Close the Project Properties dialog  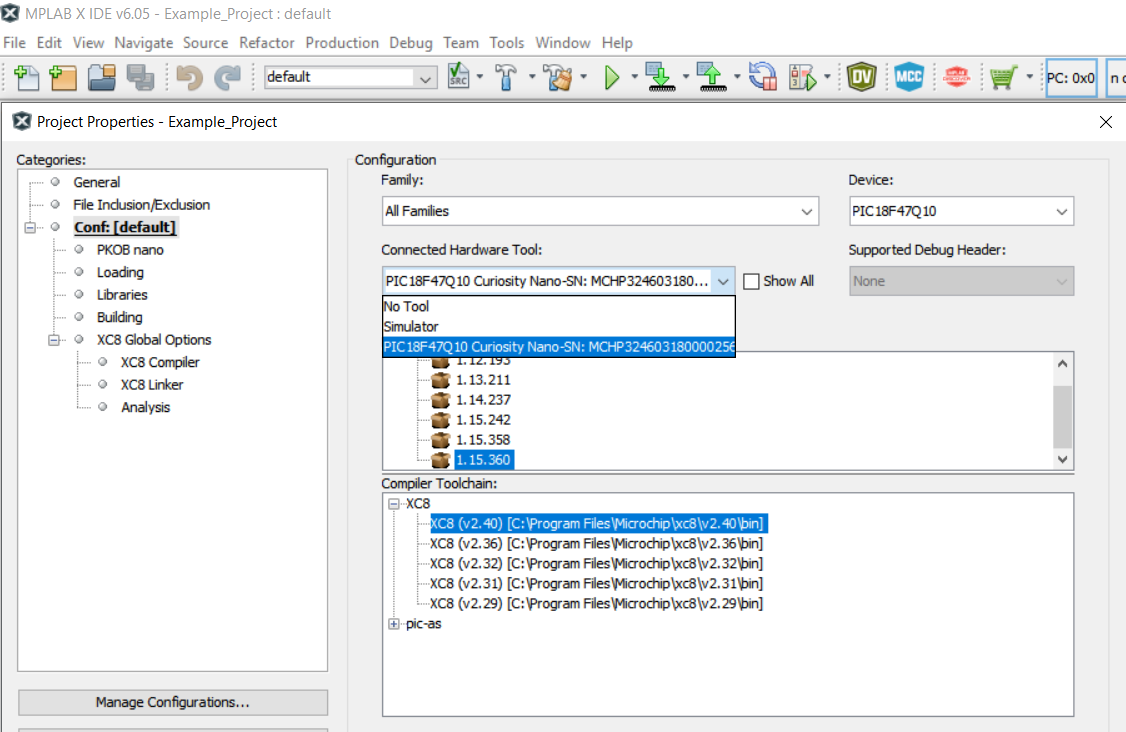pos(1105,122)
